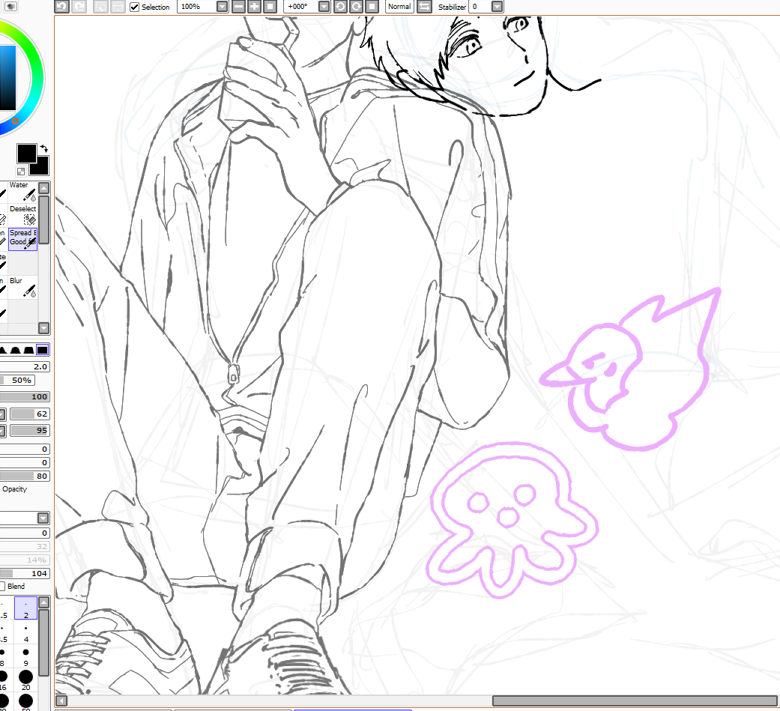
Task: Click the slider showing value 80
Action: [24, 476]
